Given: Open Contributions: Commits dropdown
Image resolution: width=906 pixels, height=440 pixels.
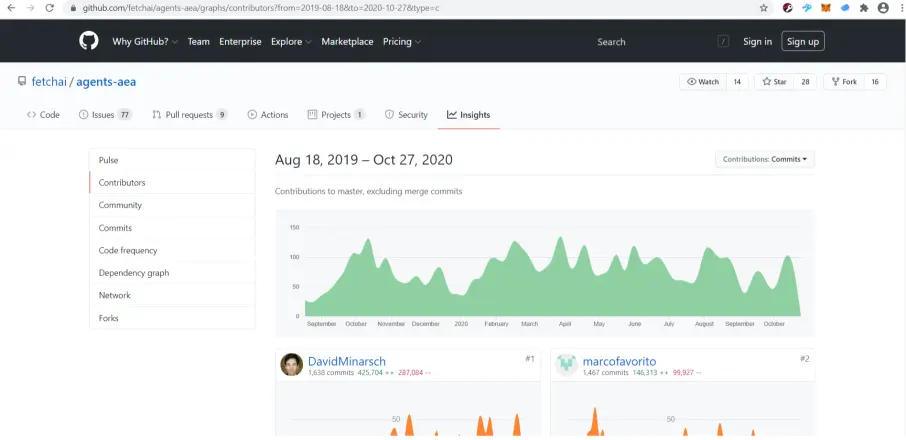Looking at the screenshot, I should coord(764,159).
